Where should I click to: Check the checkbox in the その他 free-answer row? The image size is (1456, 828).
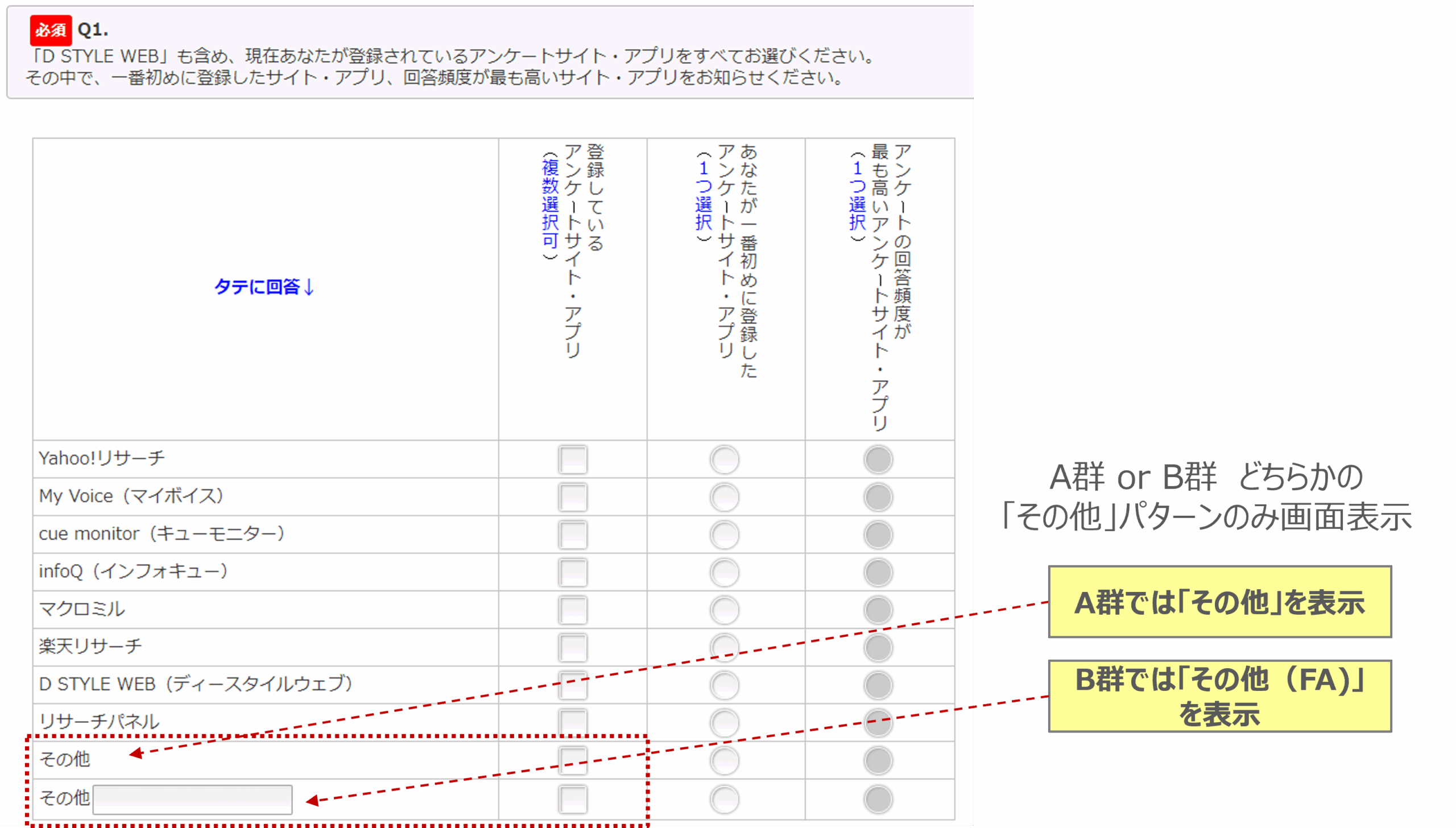pyautogui.click(x=572, y=798)
